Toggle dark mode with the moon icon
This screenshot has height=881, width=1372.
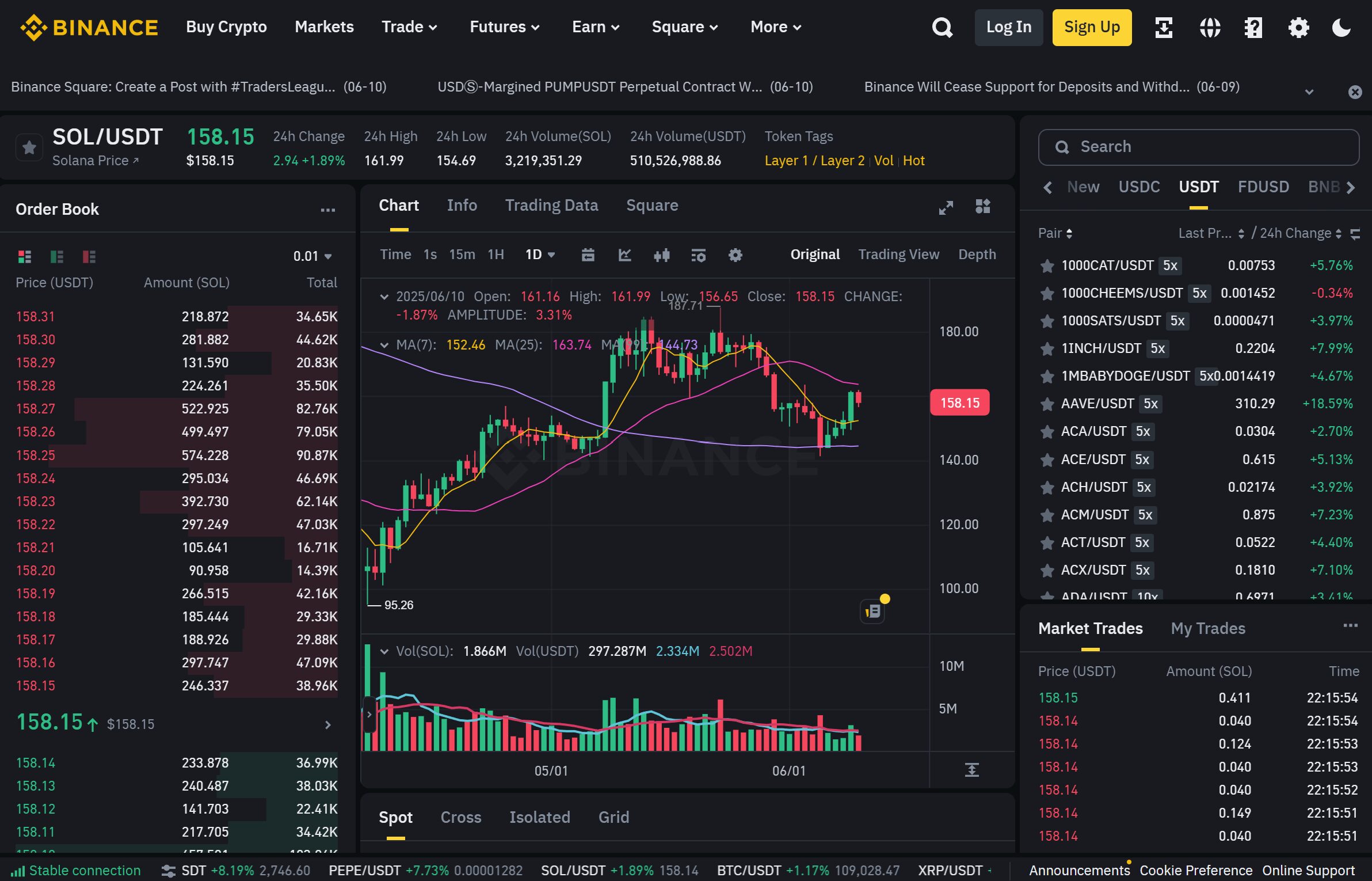tap(1341, 27)
